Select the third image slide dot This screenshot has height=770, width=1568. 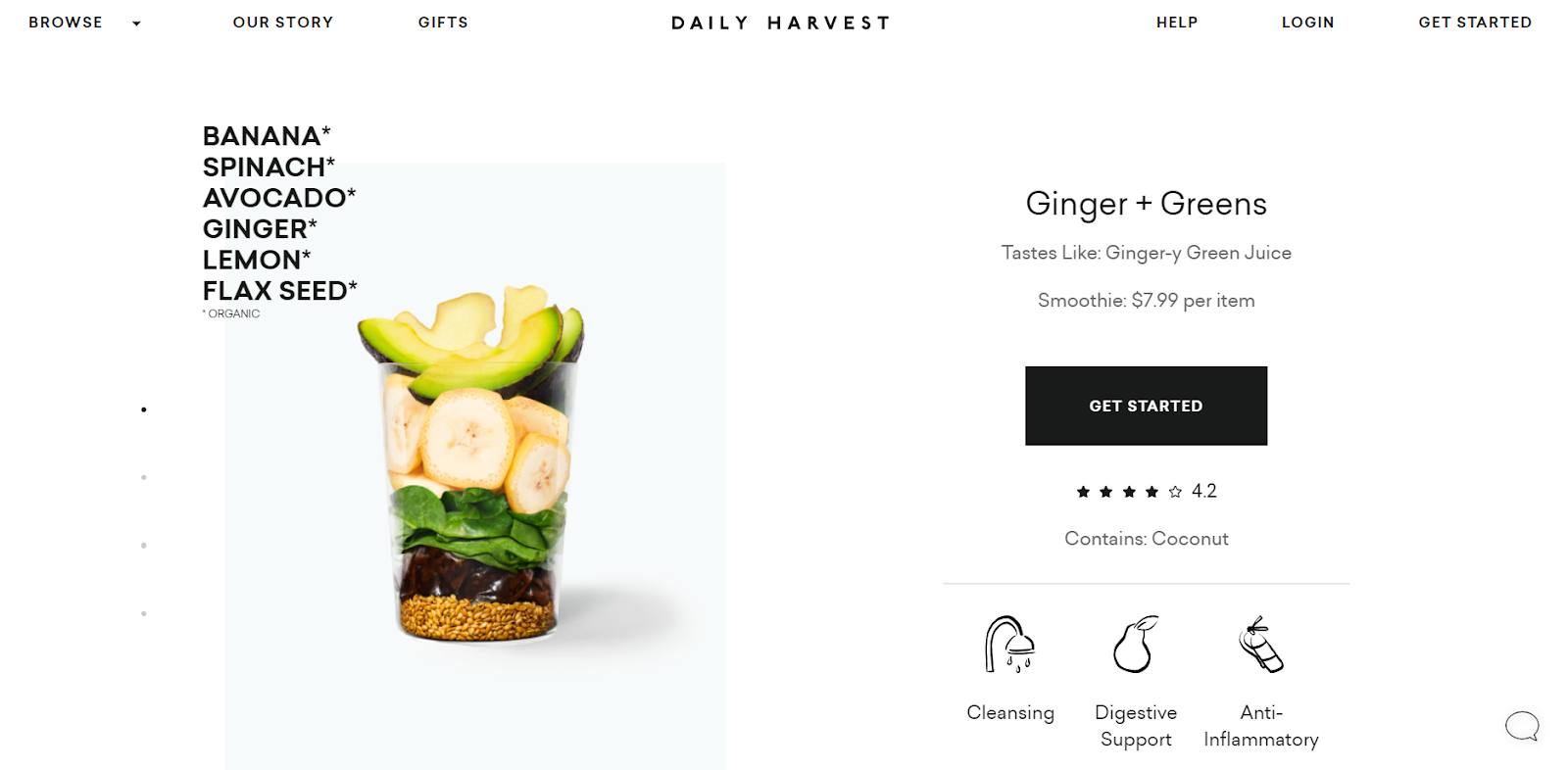[x=144, y=546]
